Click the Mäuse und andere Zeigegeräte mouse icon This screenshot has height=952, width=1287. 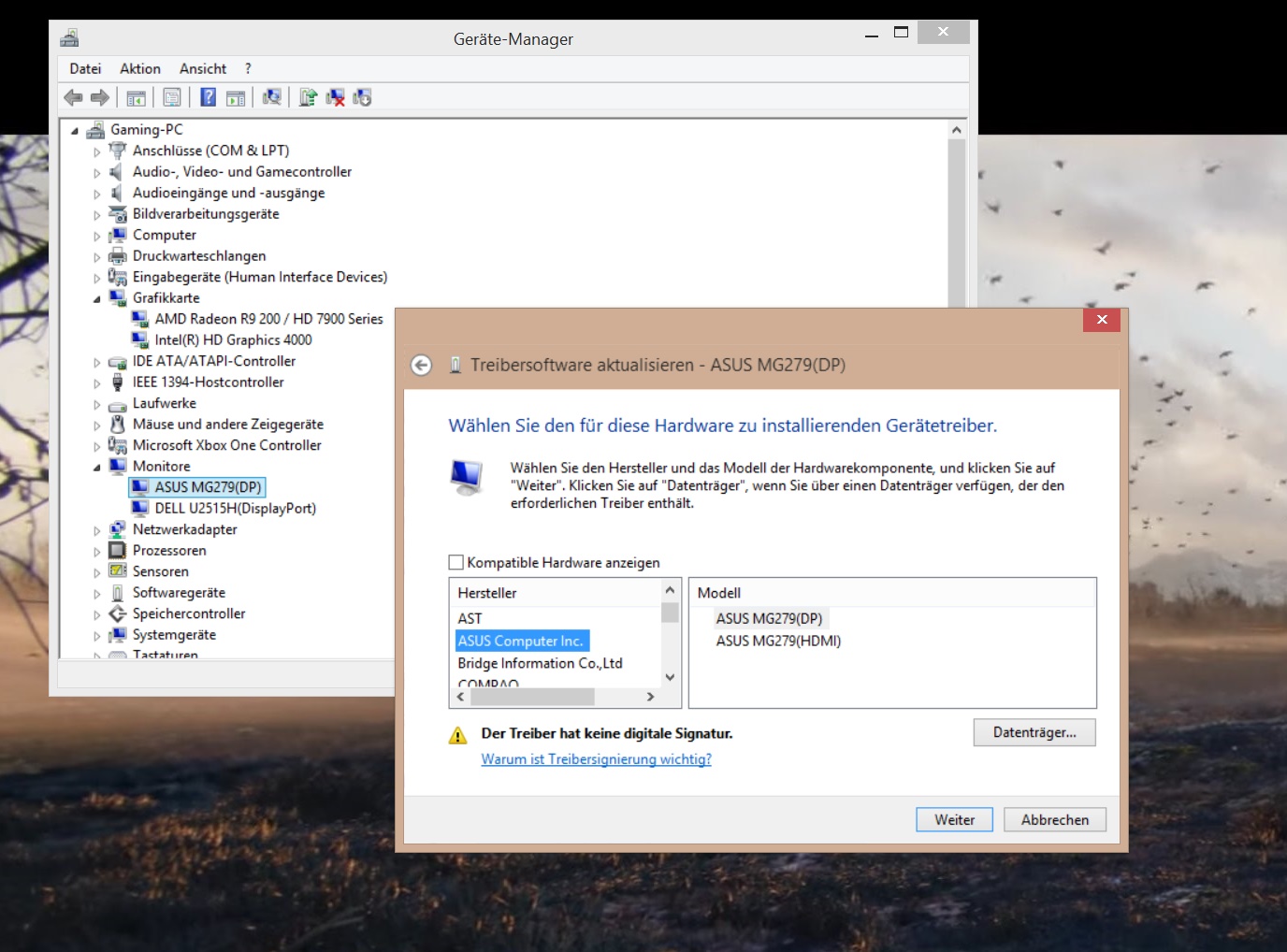(x=118, y=424)
